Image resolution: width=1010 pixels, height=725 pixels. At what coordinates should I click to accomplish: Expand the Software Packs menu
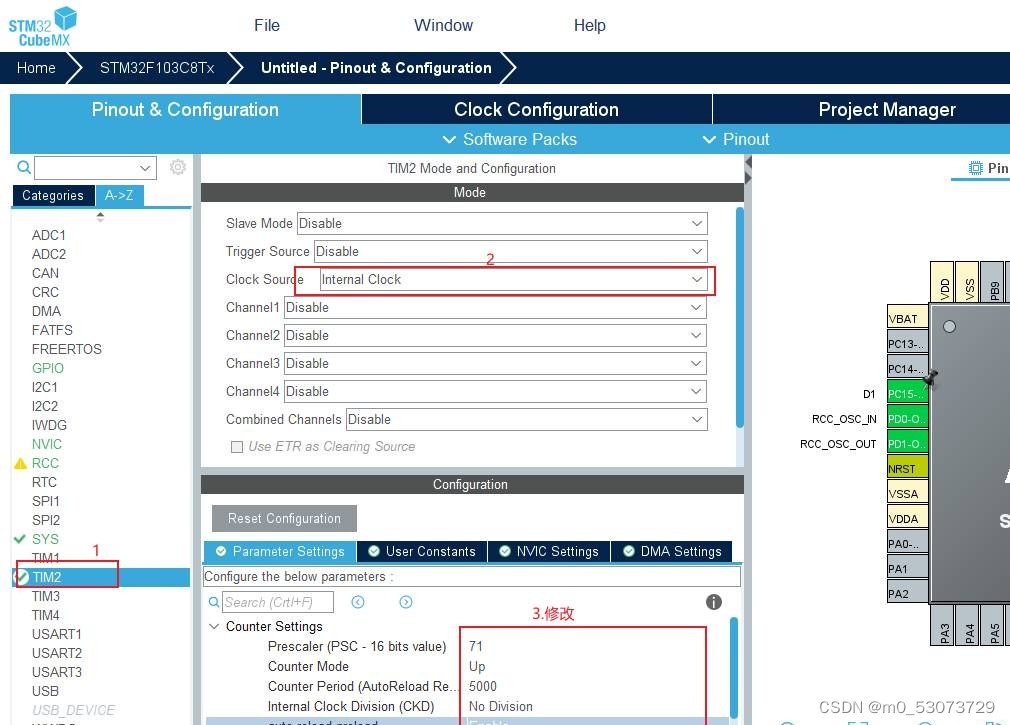click(510, 139)
